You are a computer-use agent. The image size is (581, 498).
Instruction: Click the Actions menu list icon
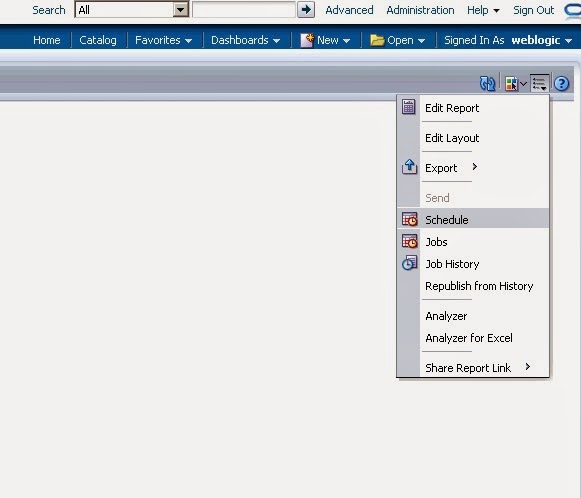pyautogui.click(x=539, y=83)
